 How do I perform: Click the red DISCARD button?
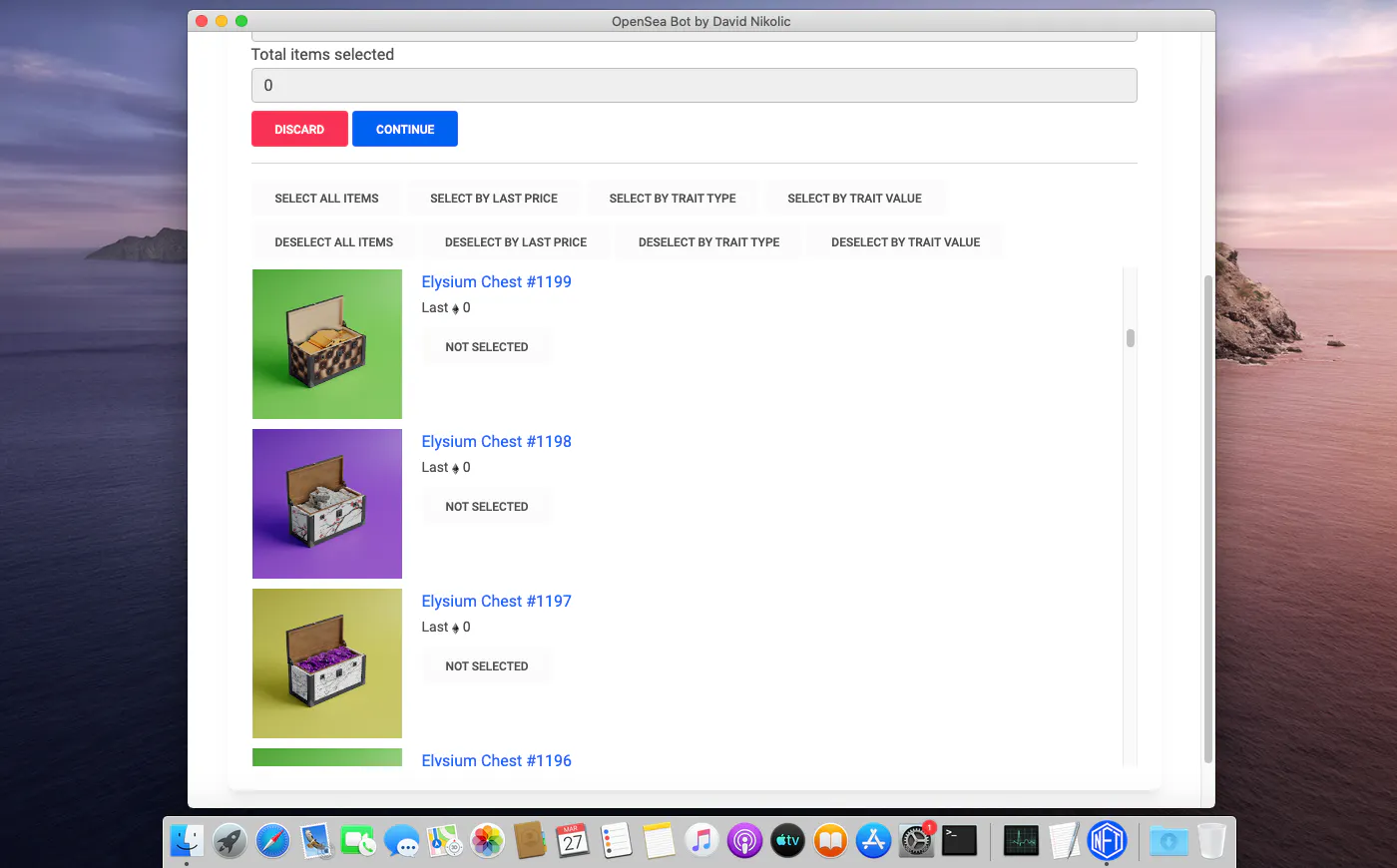(299, 129)
